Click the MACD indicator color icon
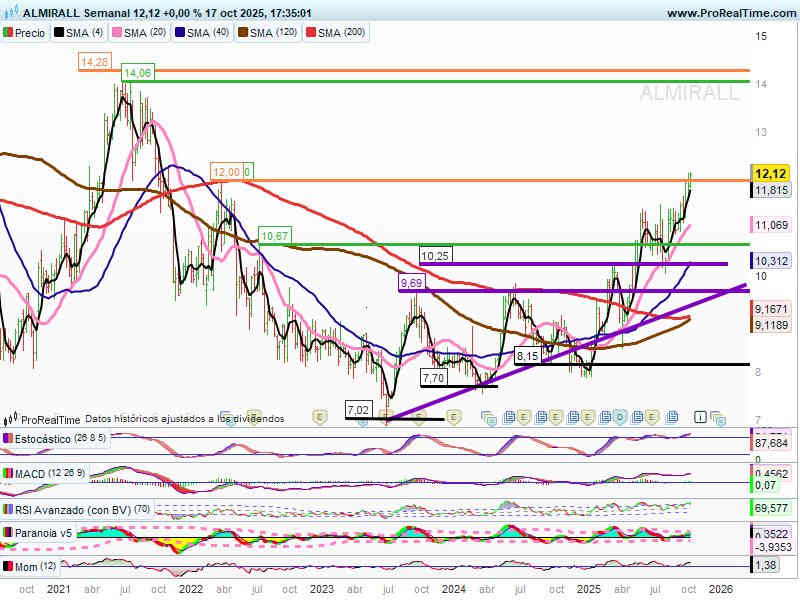Image resolution: width=800 pixels, height=600 pixels. [9, 473]
